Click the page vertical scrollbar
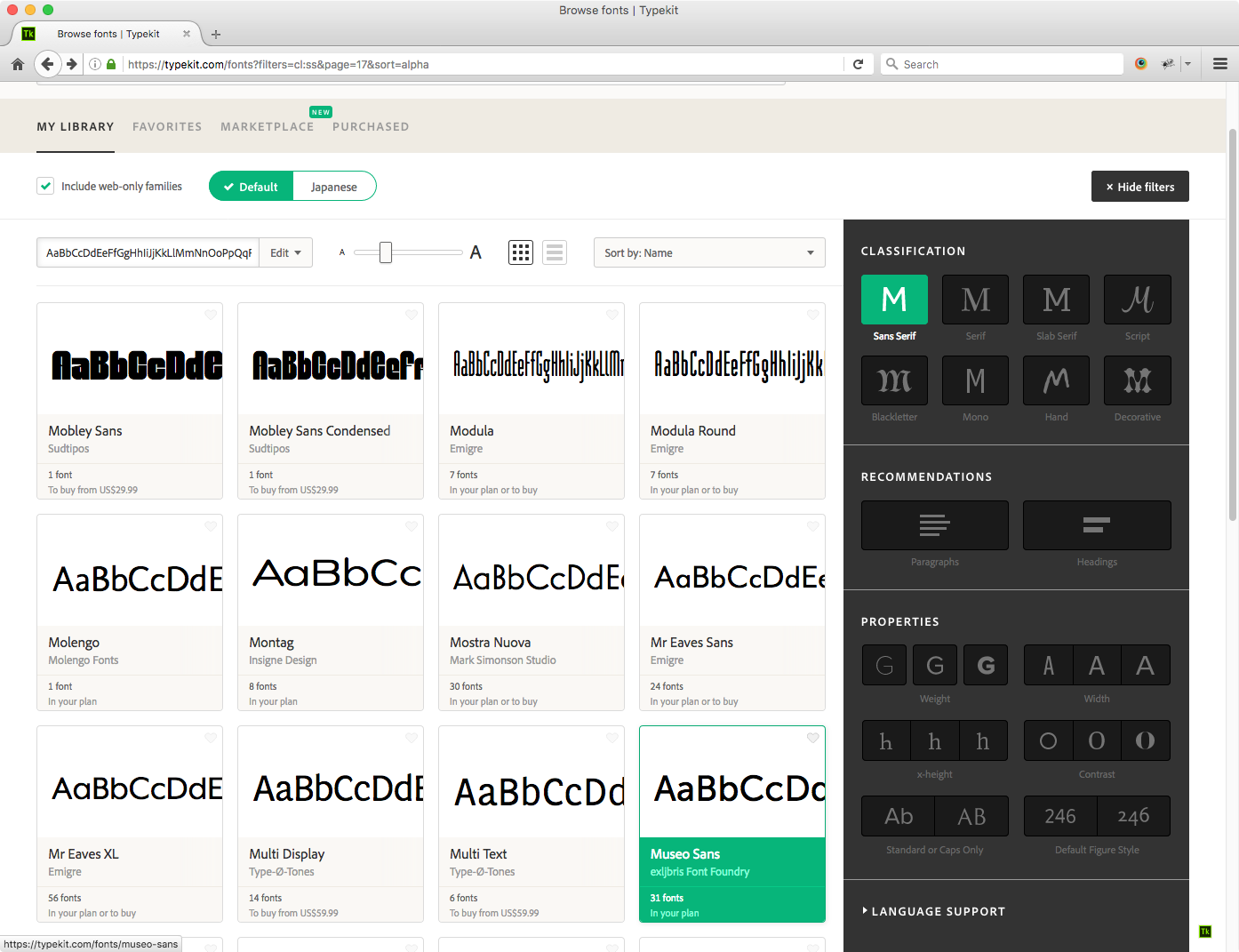The width and height of the screenshot is (1239, 952). (x=1232, y=324)
